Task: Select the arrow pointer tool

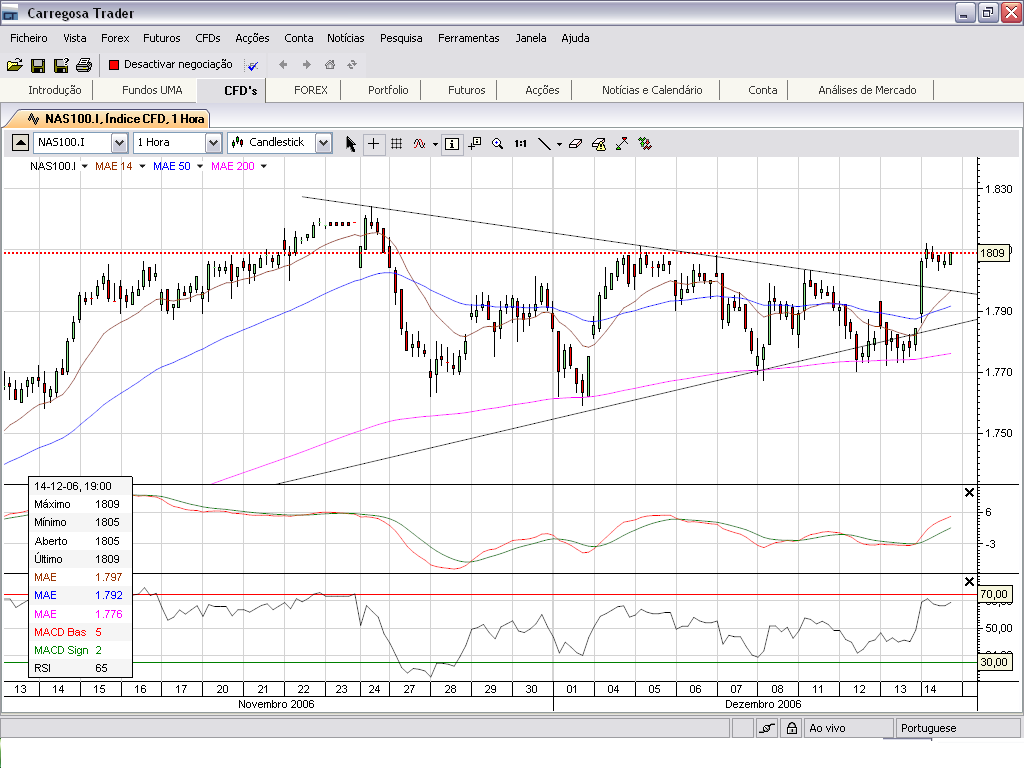Action: [x=351, y=143]
